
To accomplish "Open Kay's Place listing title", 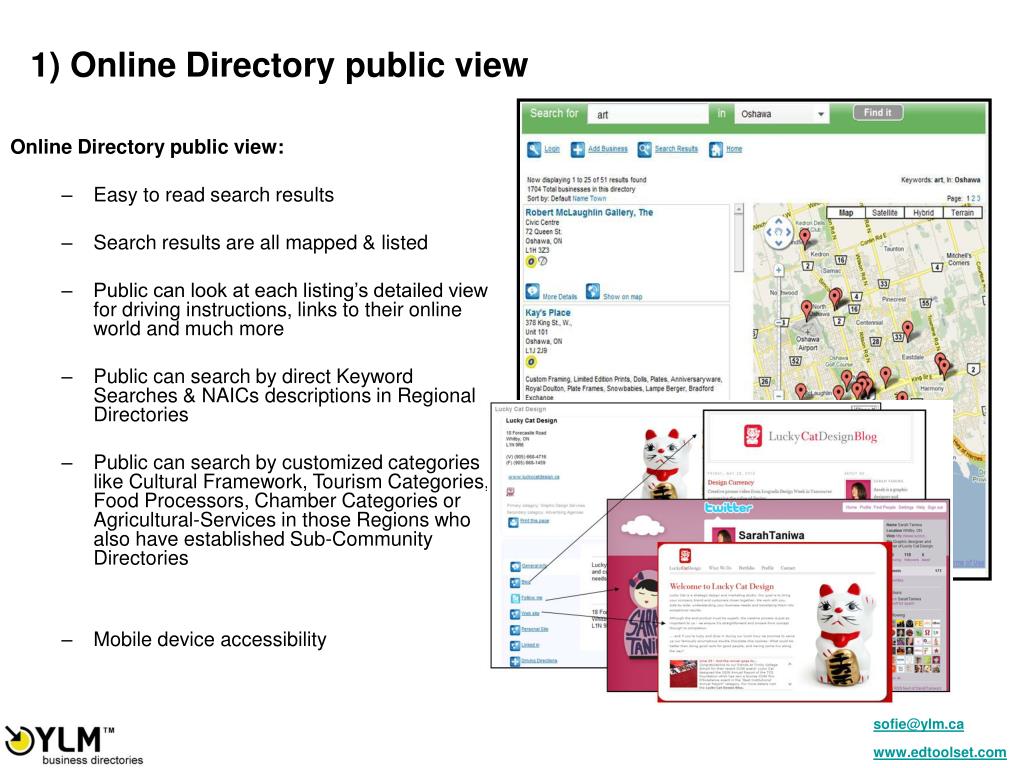I will [548, 313].
